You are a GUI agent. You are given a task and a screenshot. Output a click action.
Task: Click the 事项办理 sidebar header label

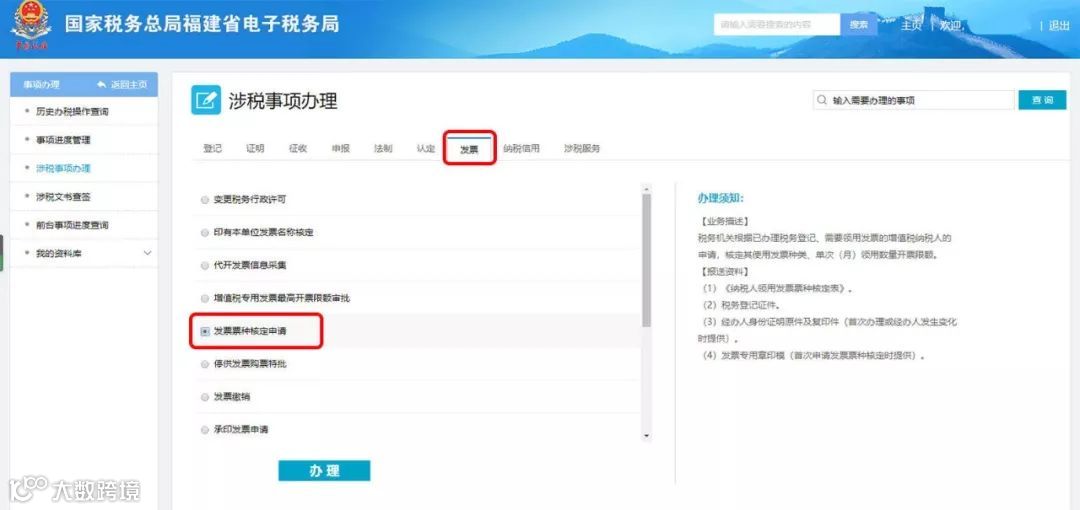point(41,85)
